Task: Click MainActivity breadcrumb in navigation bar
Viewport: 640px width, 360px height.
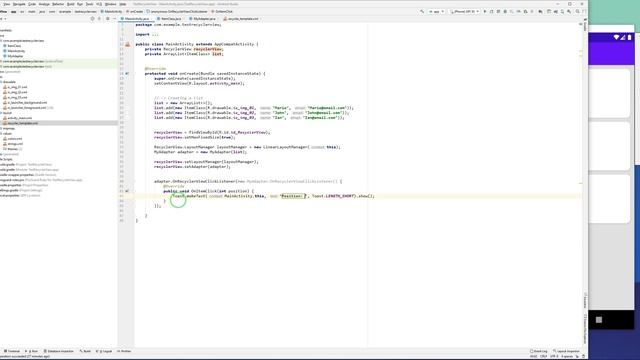Action: coord(111,11)
